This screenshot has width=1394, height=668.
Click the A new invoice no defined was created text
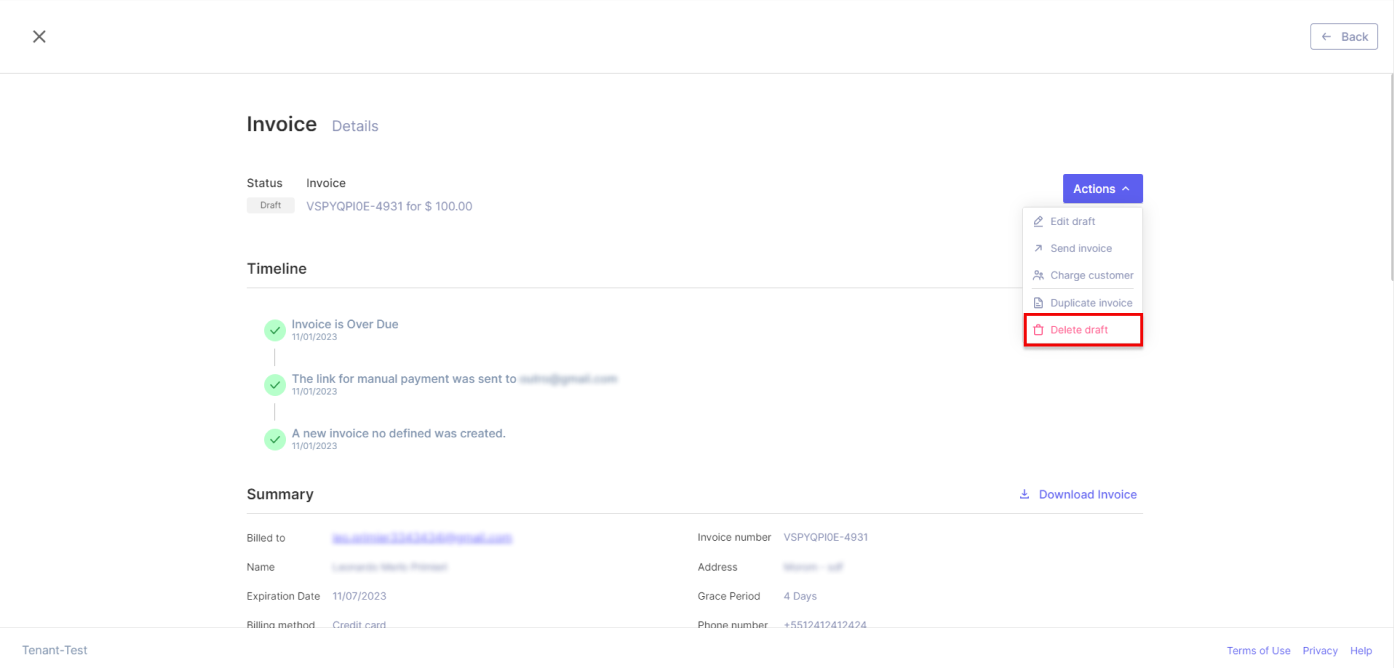pos(399,433)
